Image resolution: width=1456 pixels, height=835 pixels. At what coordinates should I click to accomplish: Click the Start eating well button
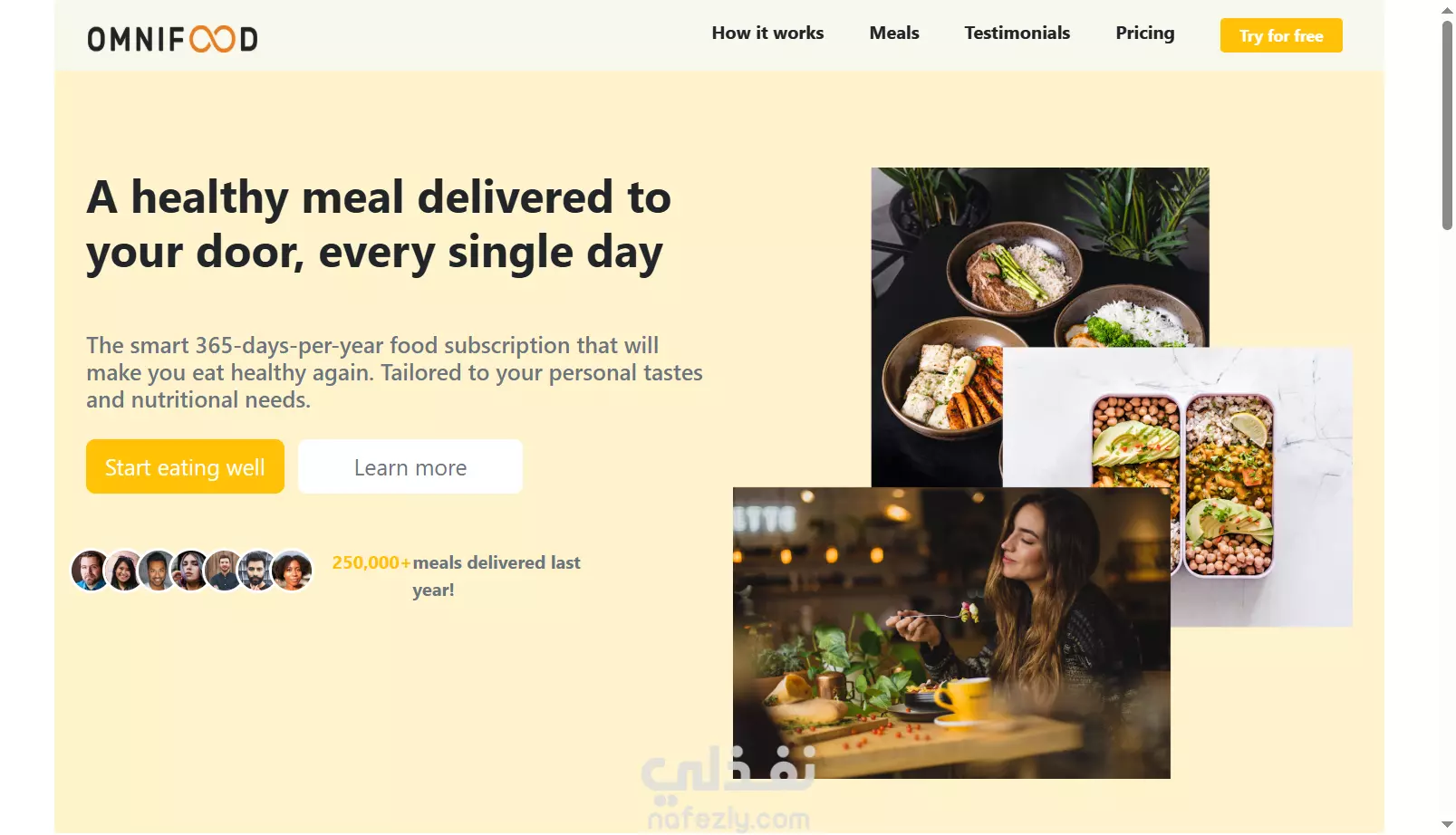(x=185, y=466)
